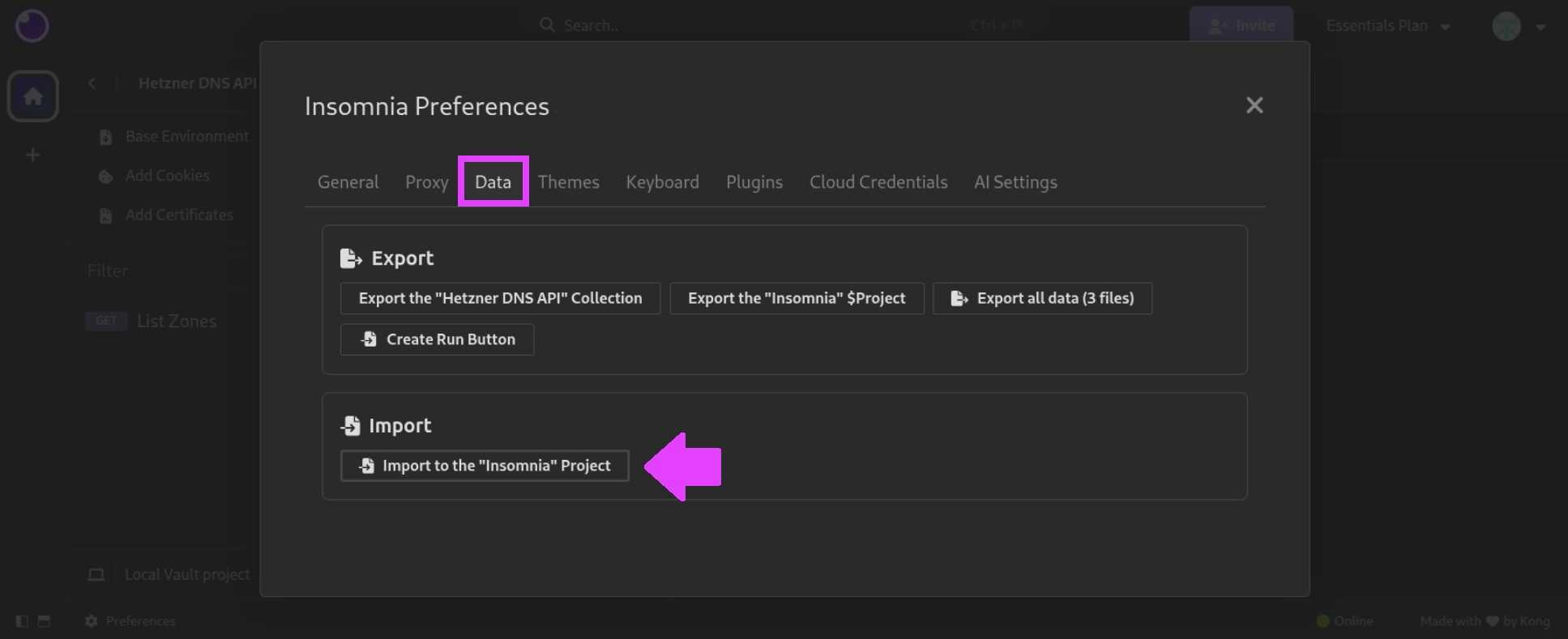Expand the Essentials Plan dropdown
This screenshot has height=639, width=1568.
click(1387, 26)
